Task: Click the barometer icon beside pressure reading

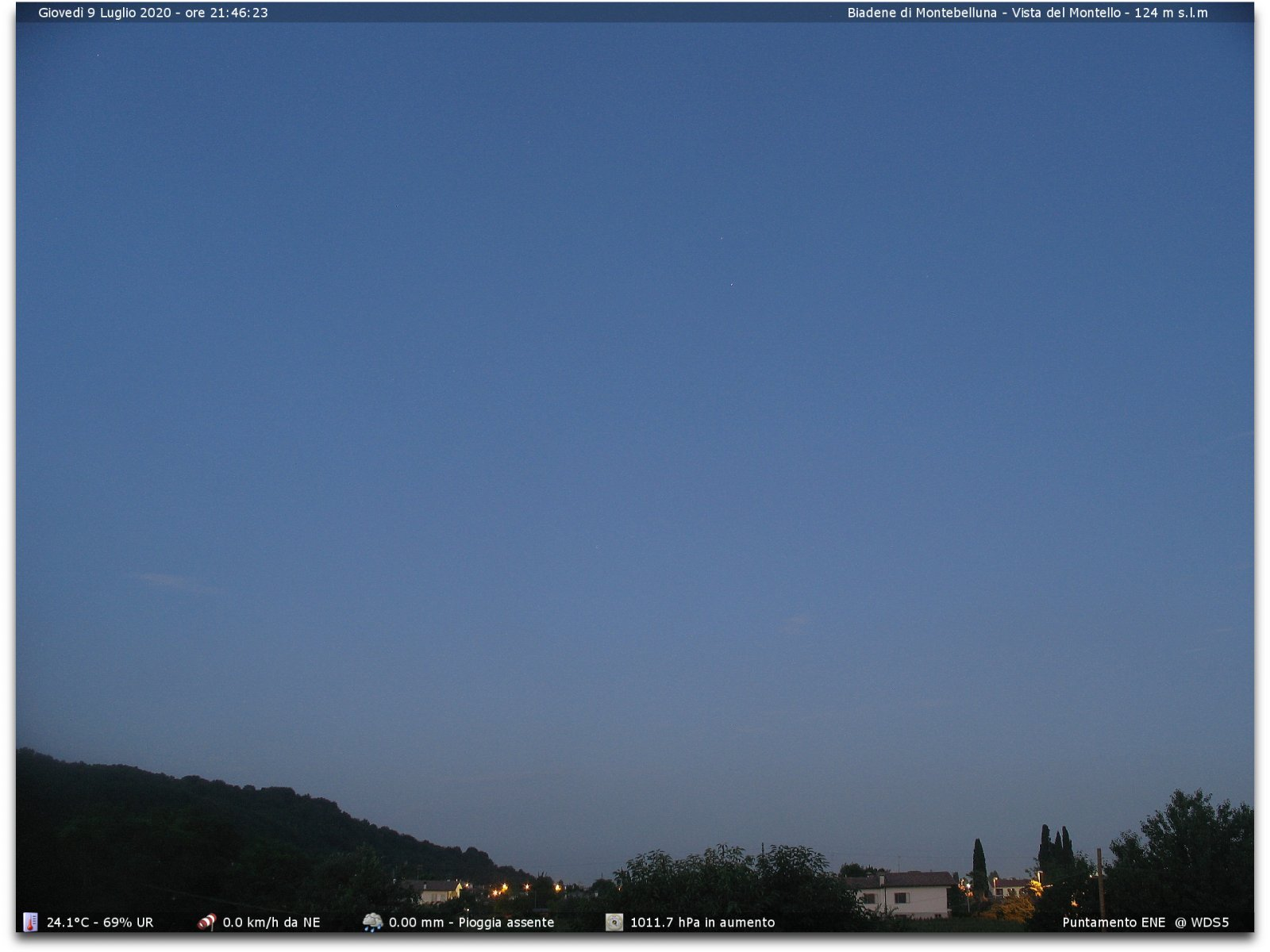Action: click(614, 922)
